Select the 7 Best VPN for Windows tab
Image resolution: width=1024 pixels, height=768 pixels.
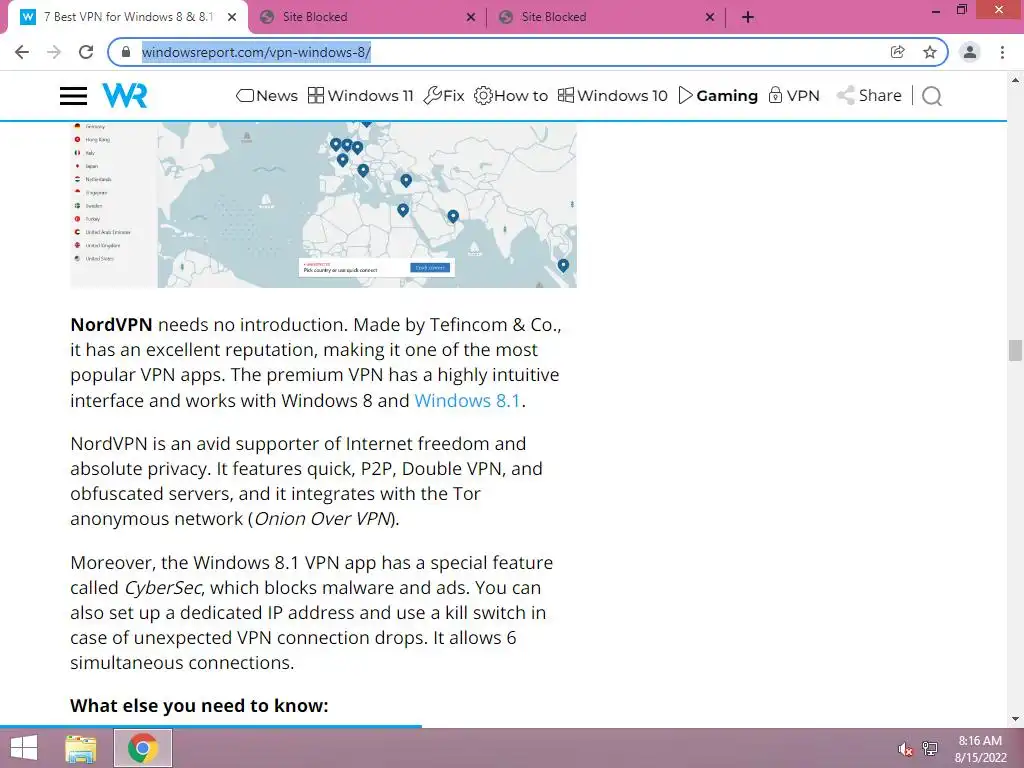pyautogui.click(x=127, y=17)
